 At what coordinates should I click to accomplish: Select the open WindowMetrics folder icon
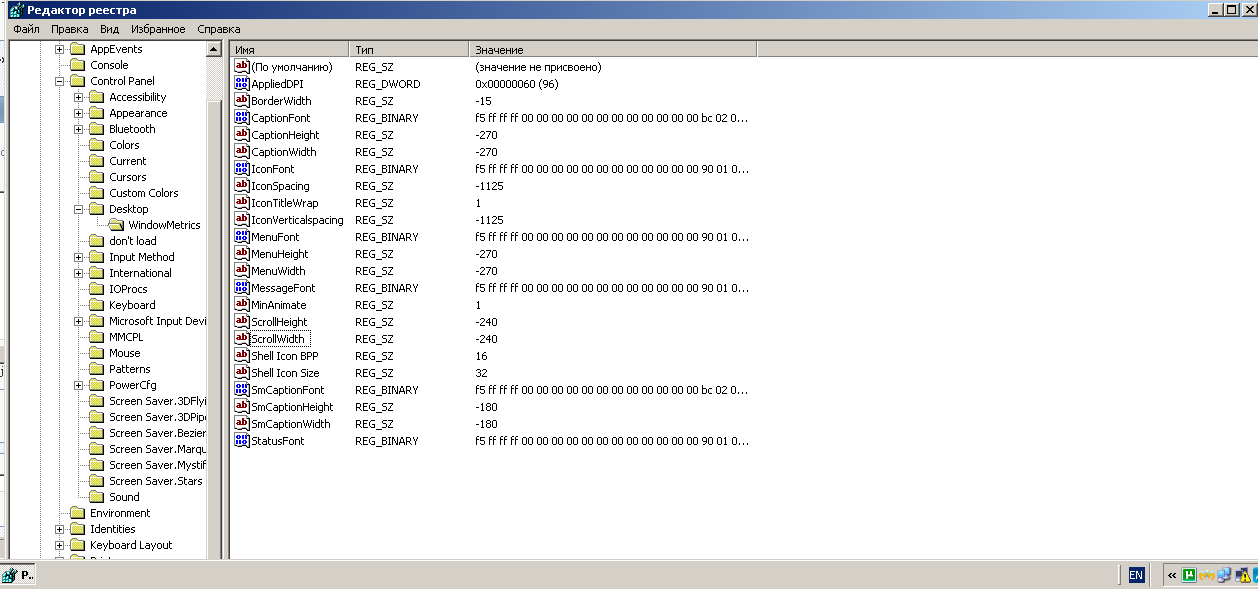116,225
